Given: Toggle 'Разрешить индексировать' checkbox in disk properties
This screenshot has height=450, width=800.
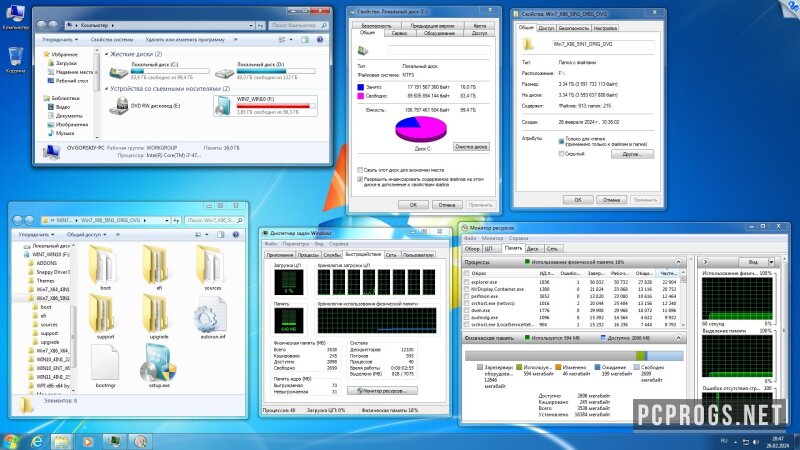Looking at the screenshot, I should click(360, 180).
